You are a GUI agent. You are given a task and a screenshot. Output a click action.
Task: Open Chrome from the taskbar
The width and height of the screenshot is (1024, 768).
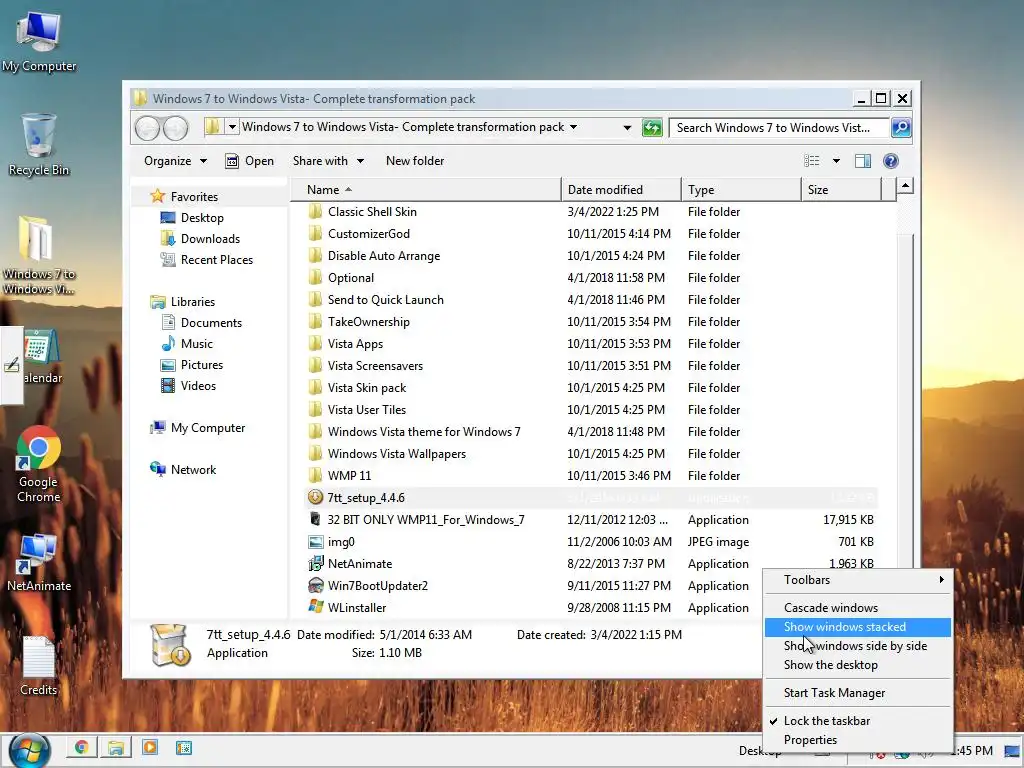pos(82,748)
